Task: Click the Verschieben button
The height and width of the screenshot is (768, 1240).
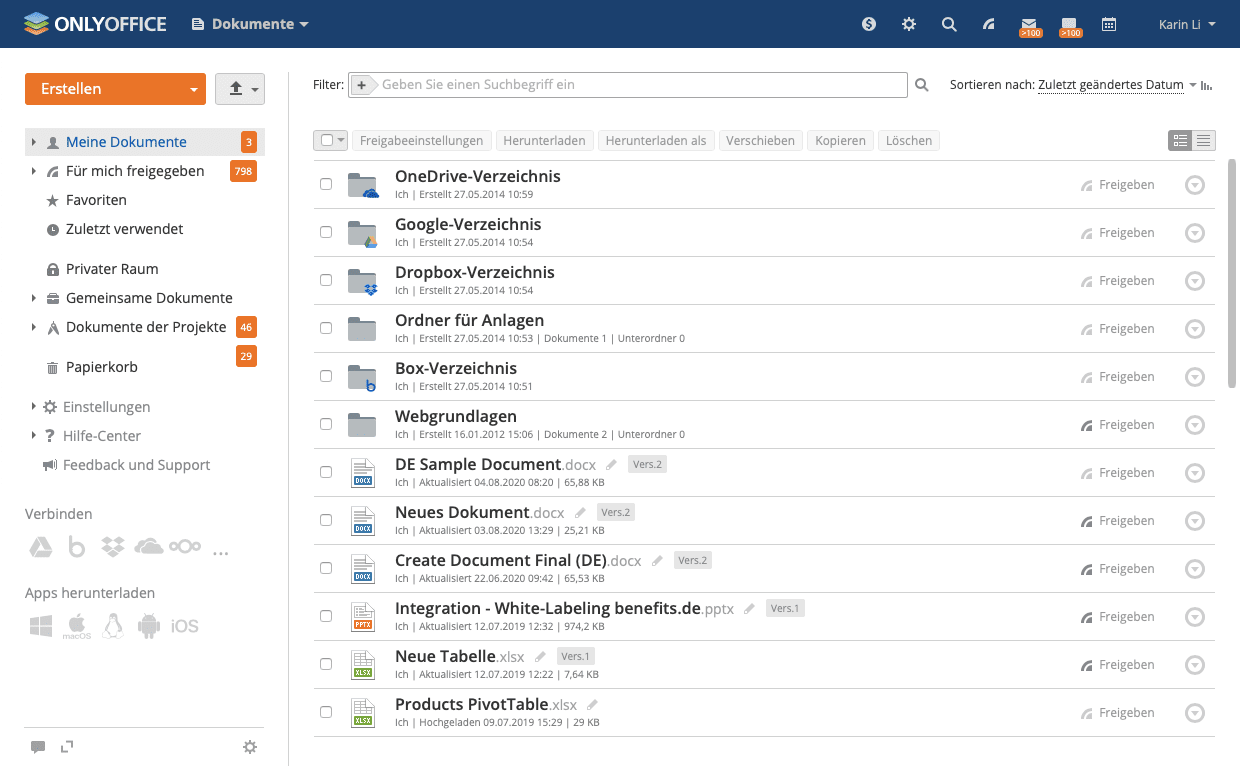Action: tap(761, 141)
